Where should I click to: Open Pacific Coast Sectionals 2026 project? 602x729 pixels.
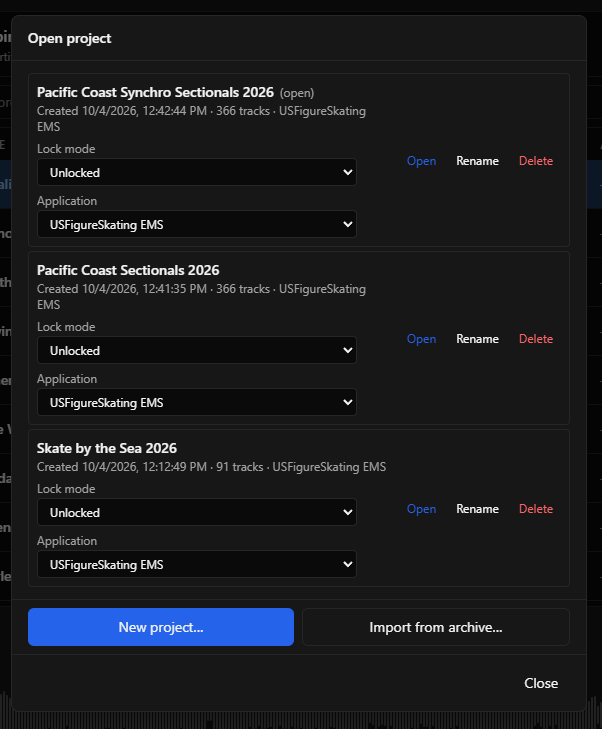pos(421,339)
